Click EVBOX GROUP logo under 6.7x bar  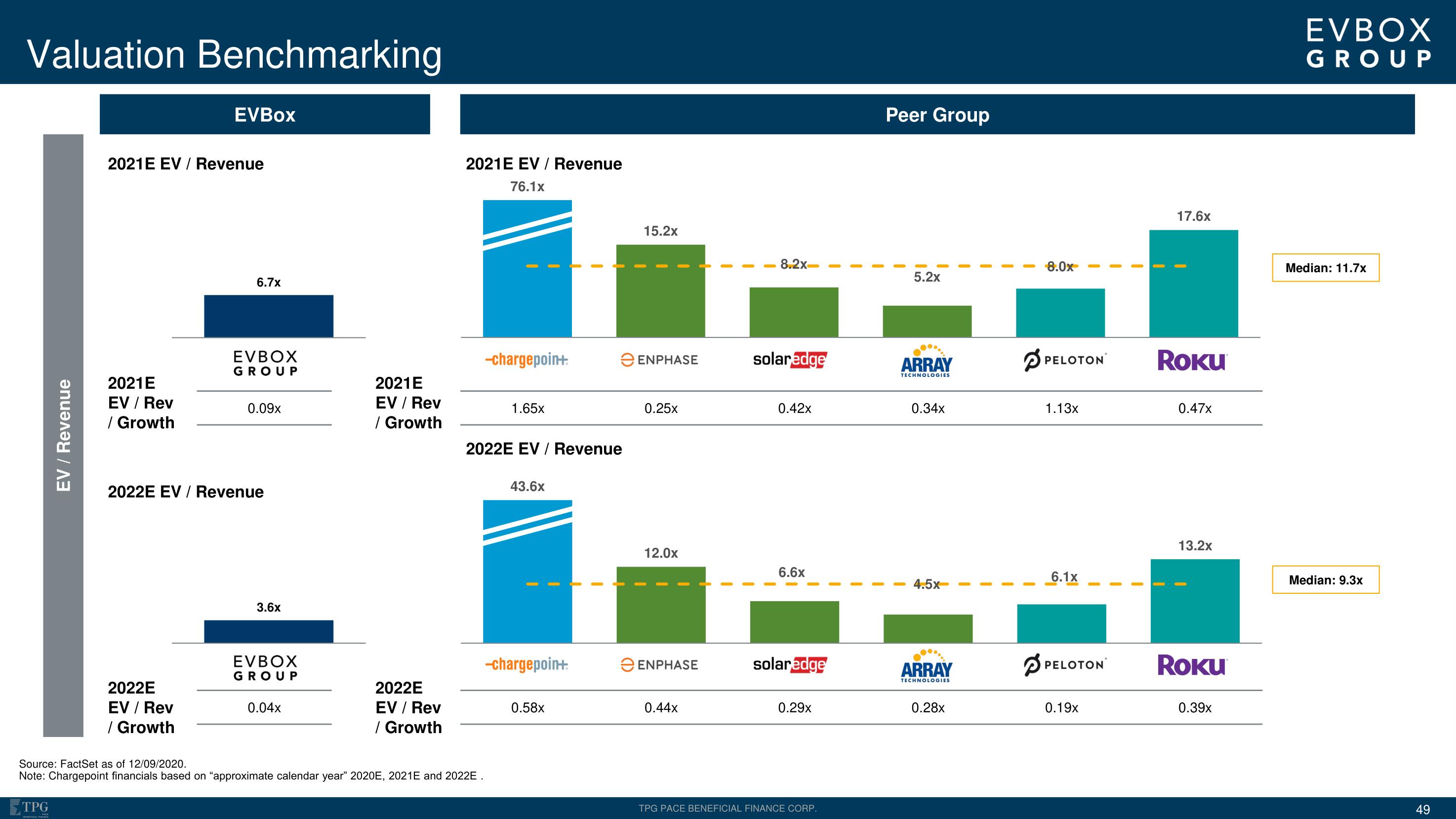click(265, 364)
